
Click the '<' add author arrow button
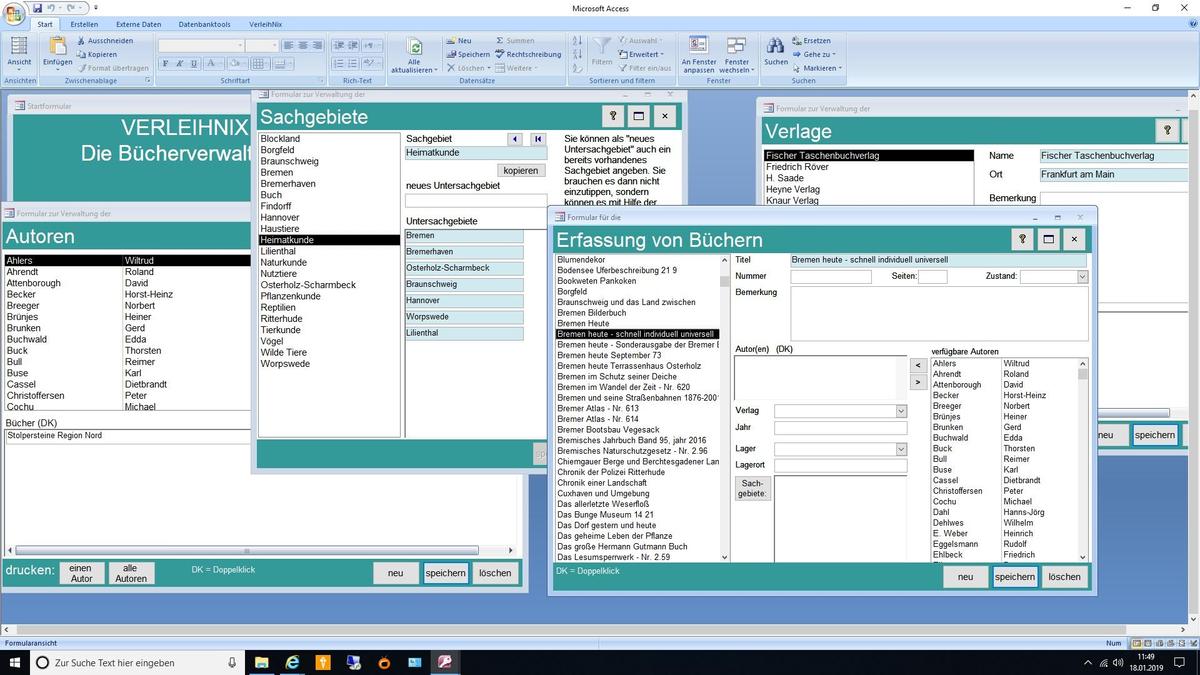[919, 366]
